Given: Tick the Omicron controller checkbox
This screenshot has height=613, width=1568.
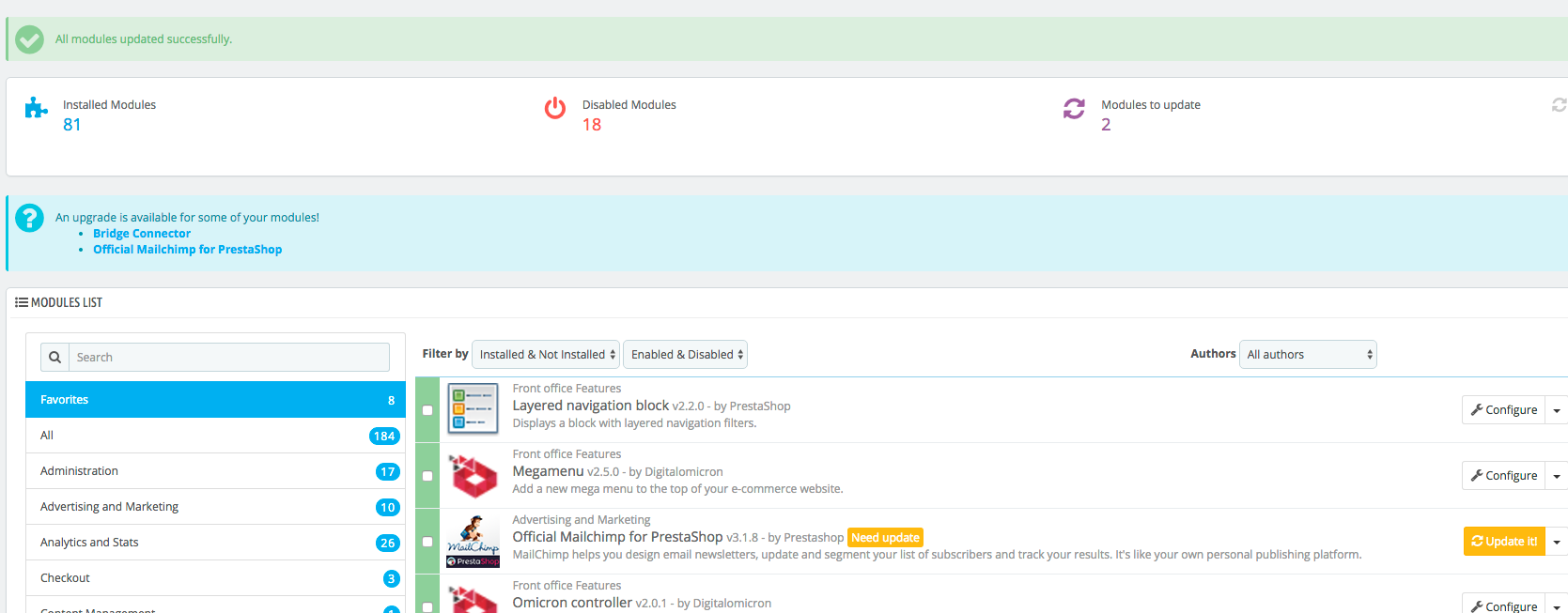Looking at the screenshot, I should (x=427, y=606).
